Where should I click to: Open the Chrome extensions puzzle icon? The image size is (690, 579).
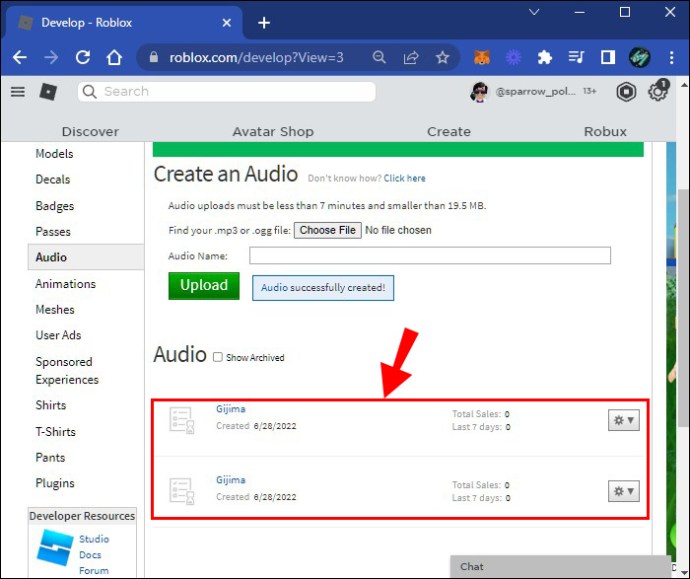544,57
